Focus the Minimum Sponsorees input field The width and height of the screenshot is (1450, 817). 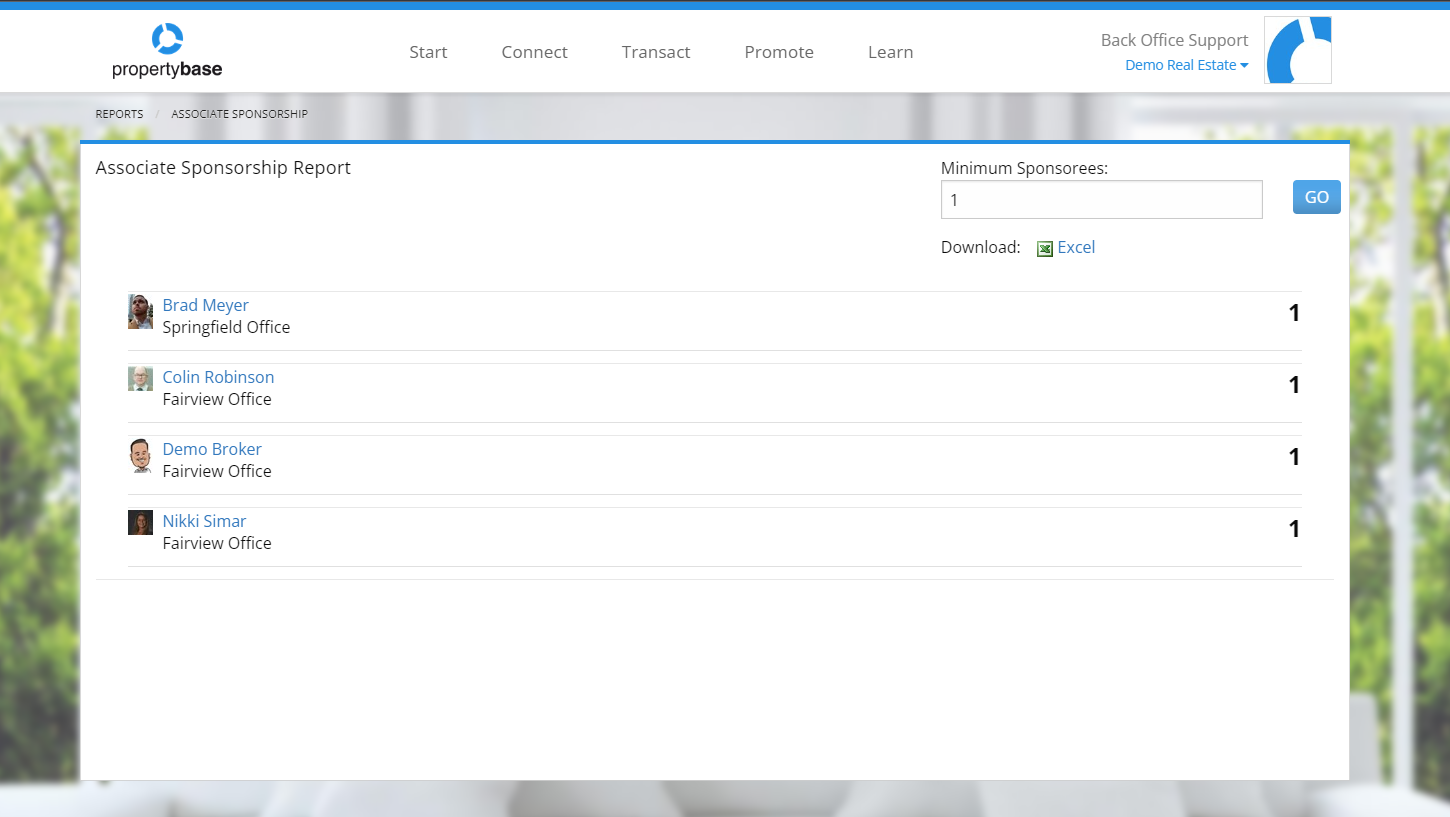[x=1101, y=200]
